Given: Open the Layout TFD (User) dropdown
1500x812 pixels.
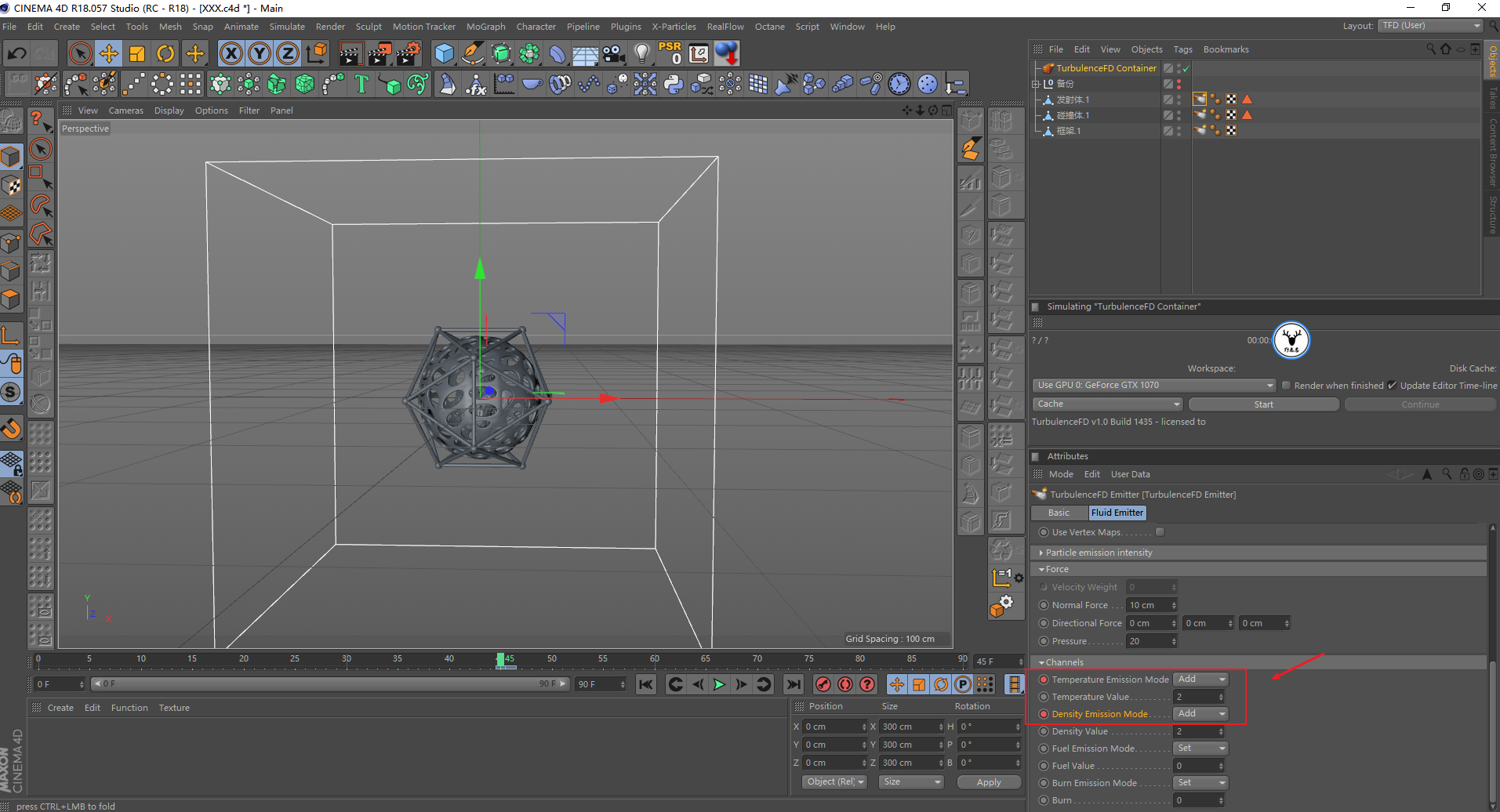Looking at the screenshot, I should [x=1431, y=26].
